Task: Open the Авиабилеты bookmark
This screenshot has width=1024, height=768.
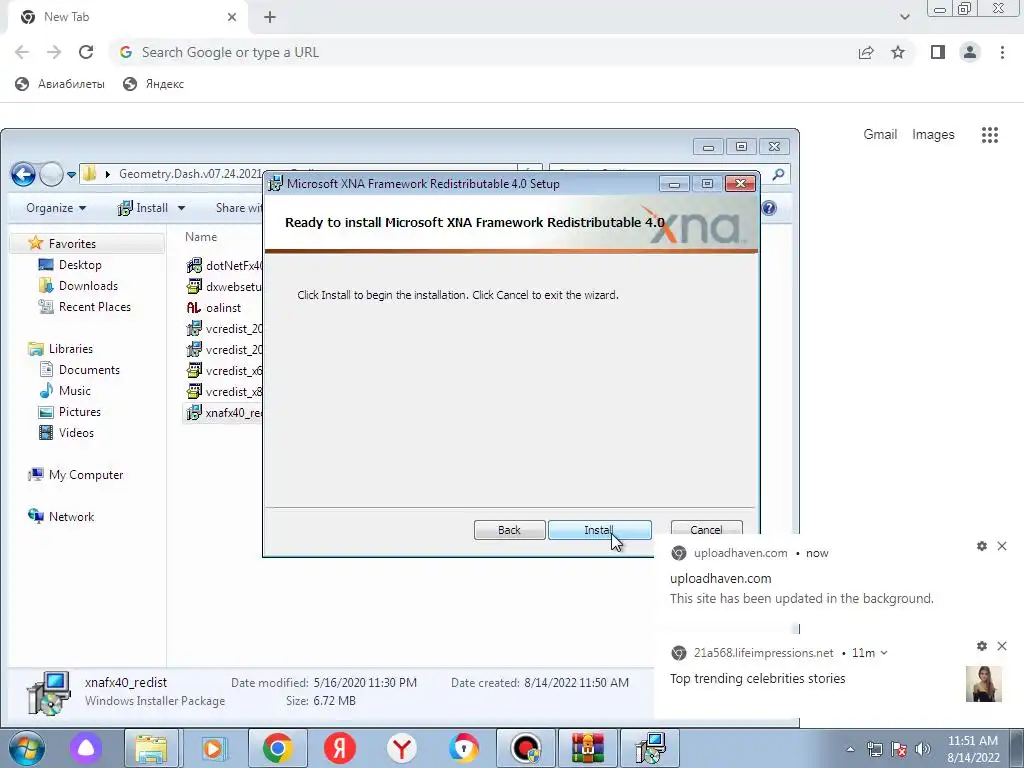Action: [x=59, y=84]
